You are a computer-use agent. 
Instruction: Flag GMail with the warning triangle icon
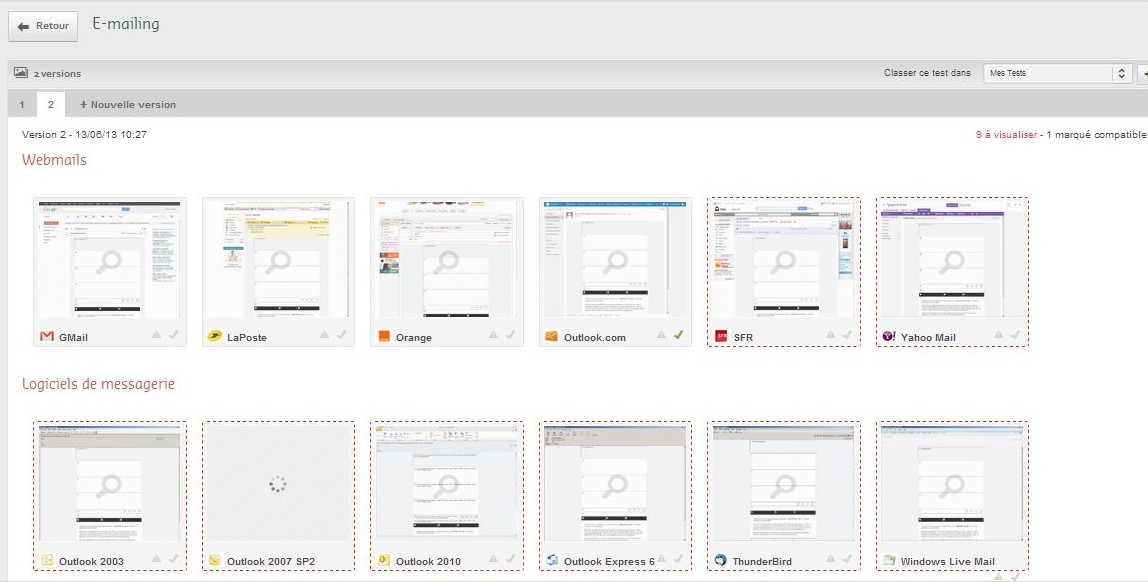(x=156, y=335)
